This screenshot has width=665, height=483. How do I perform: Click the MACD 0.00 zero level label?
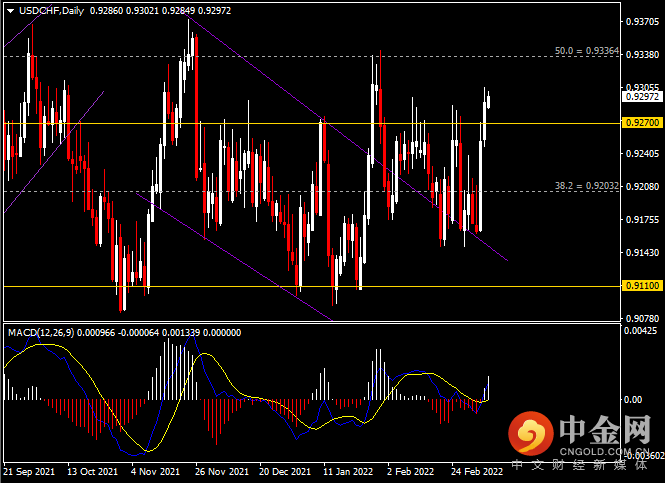[x=632, y=400]
